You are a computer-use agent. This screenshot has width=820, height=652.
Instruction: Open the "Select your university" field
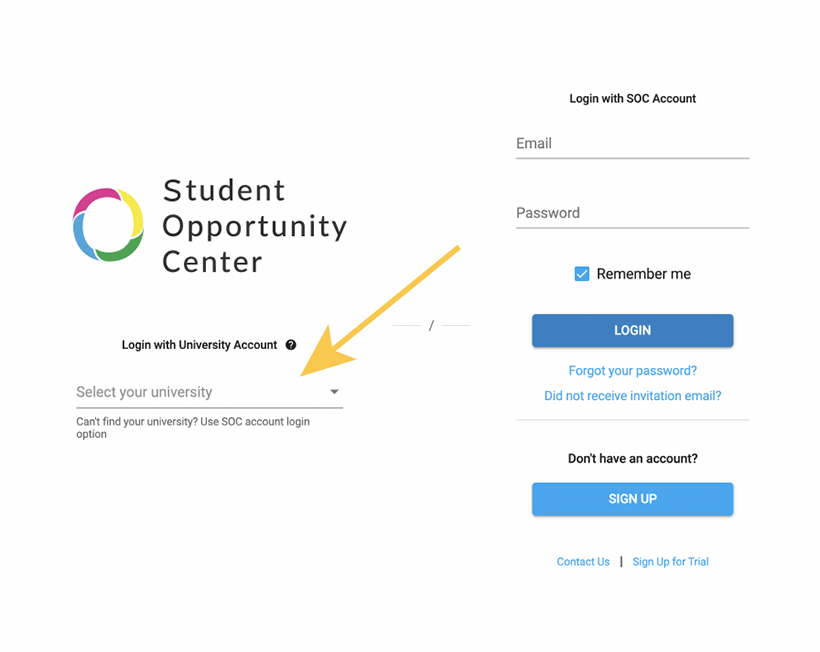pos(200,392)
